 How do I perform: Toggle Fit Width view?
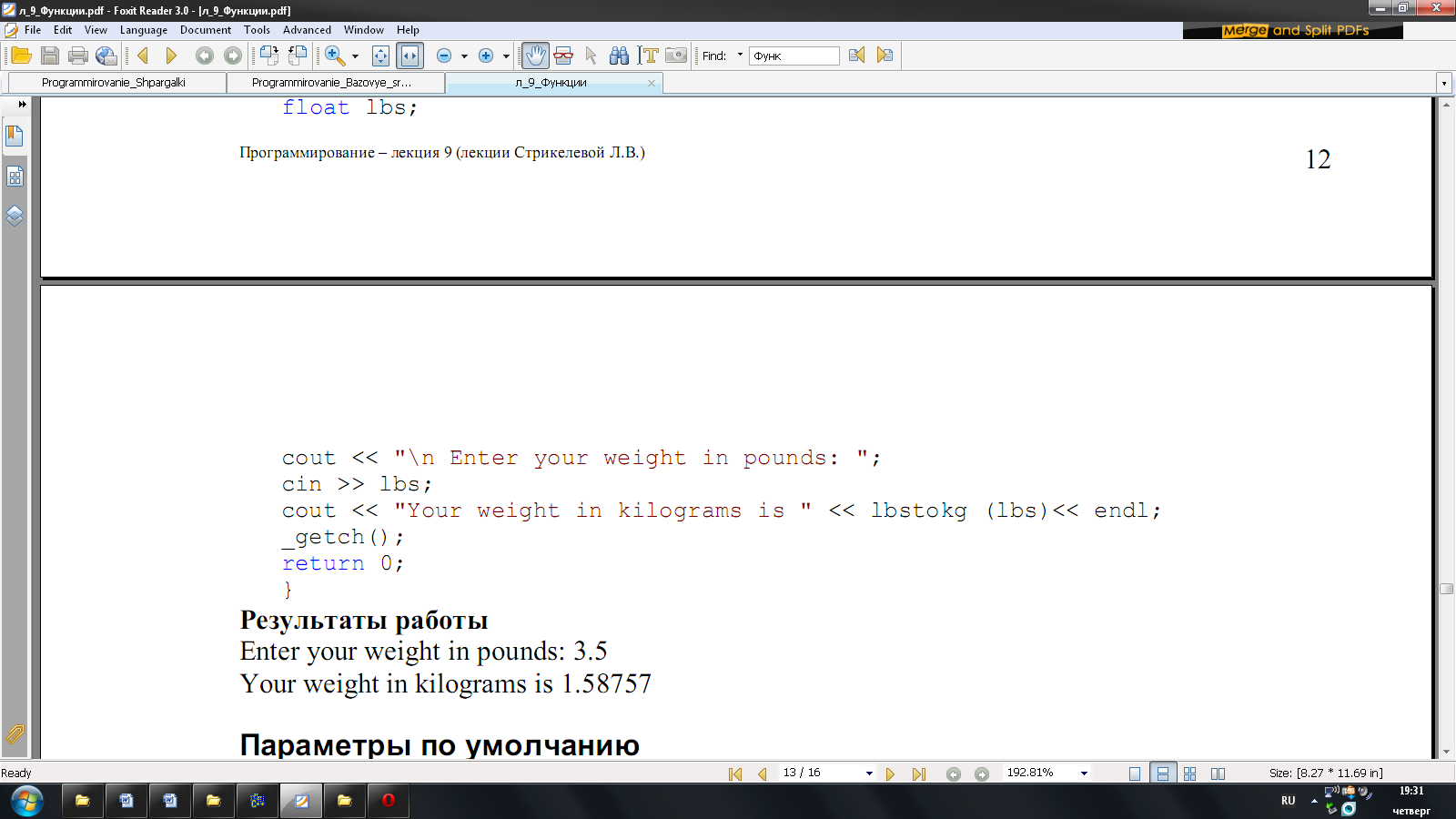pos(409,56)
